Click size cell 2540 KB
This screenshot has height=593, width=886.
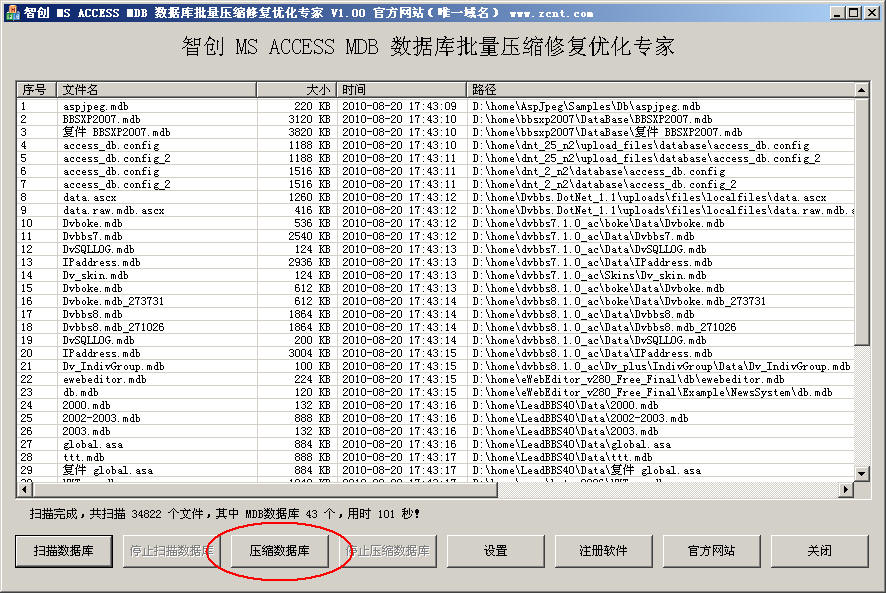(310, 236)
